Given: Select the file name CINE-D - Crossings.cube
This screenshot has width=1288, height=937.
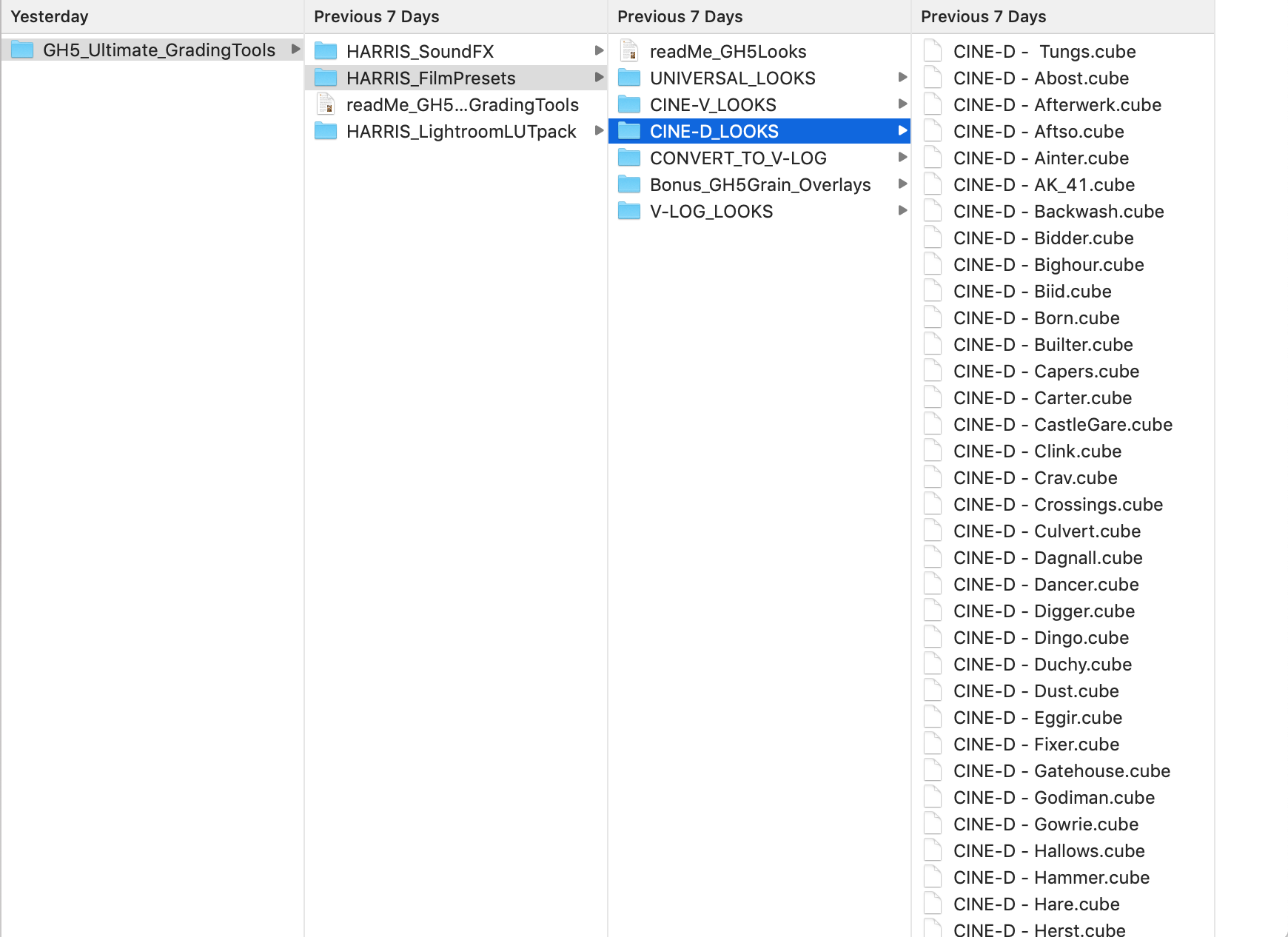Looking at the screenshot, I should coord(1058,505).
